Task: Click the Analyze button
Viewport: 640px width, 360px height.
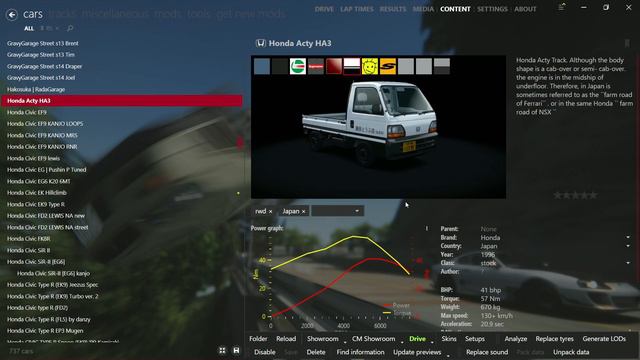Action: click(516, 339)
